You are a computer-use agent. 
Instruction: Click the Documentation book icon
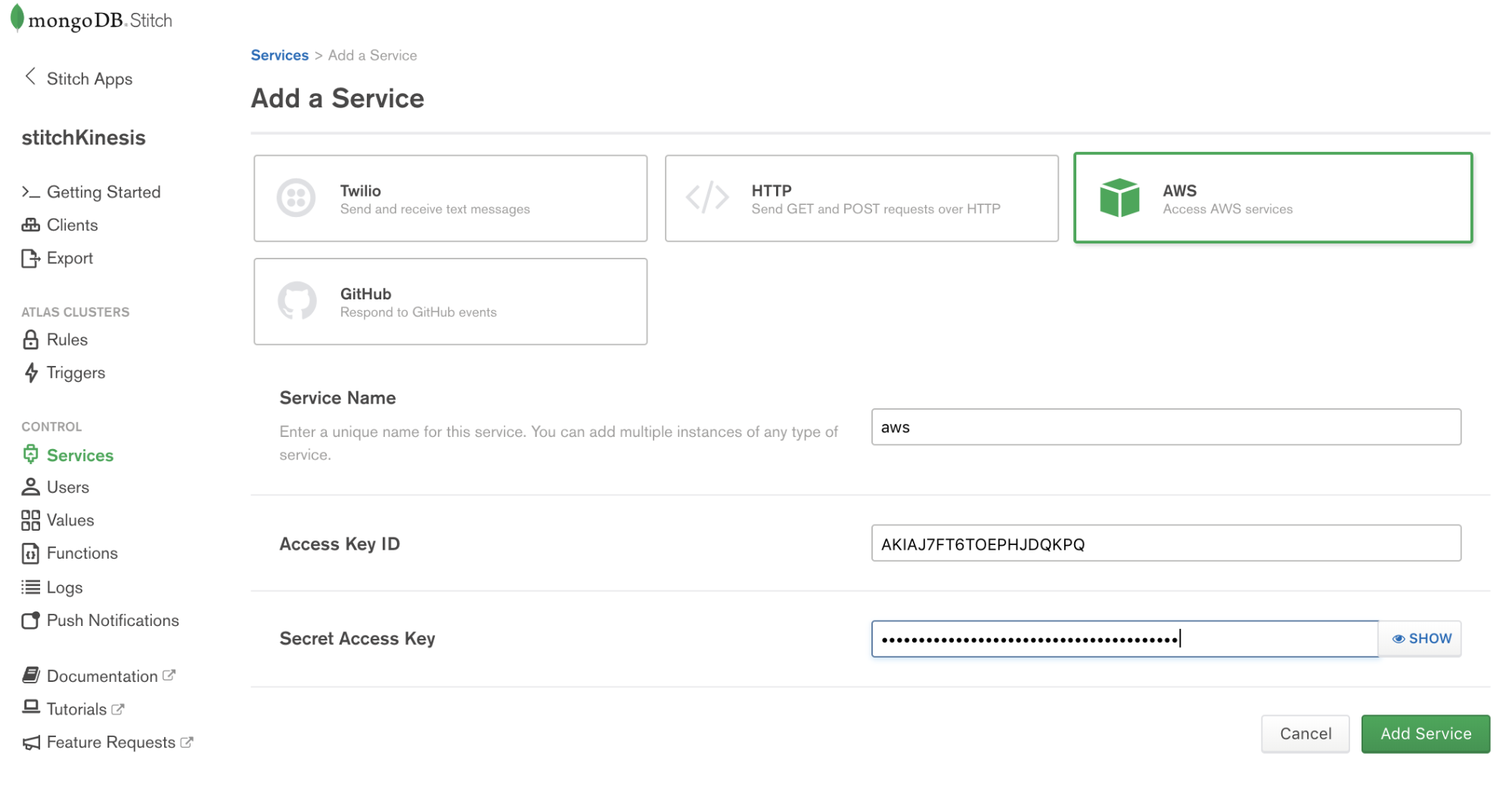tap(30, 675)
